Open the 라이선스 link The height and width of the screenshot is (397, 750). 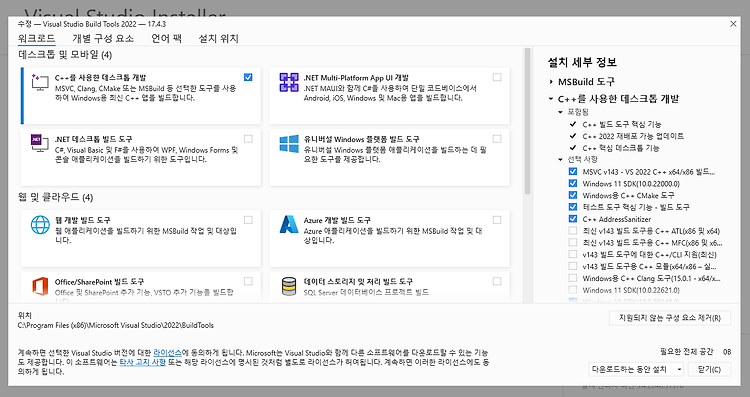click(x=167, y=353)
